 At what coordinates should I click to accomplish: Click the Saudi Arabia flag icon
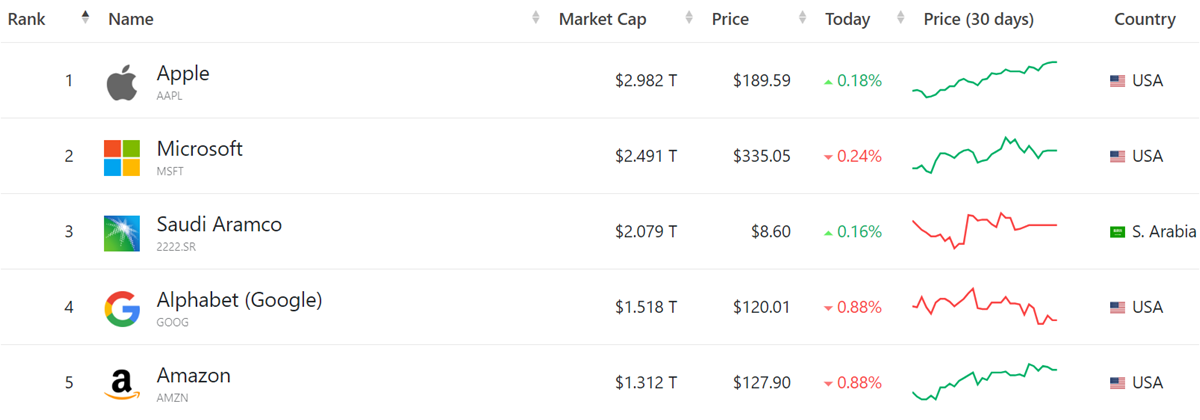point(1118,232)
